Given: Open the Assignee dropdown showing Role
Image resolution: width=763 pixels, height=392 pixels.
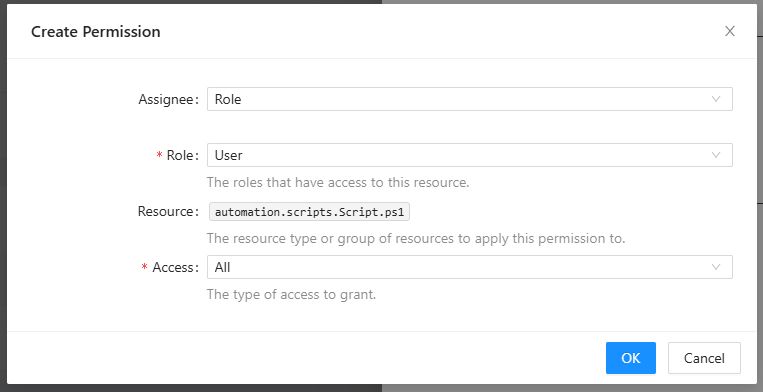Looking at the screenshot, I should (x=470, y=99).
